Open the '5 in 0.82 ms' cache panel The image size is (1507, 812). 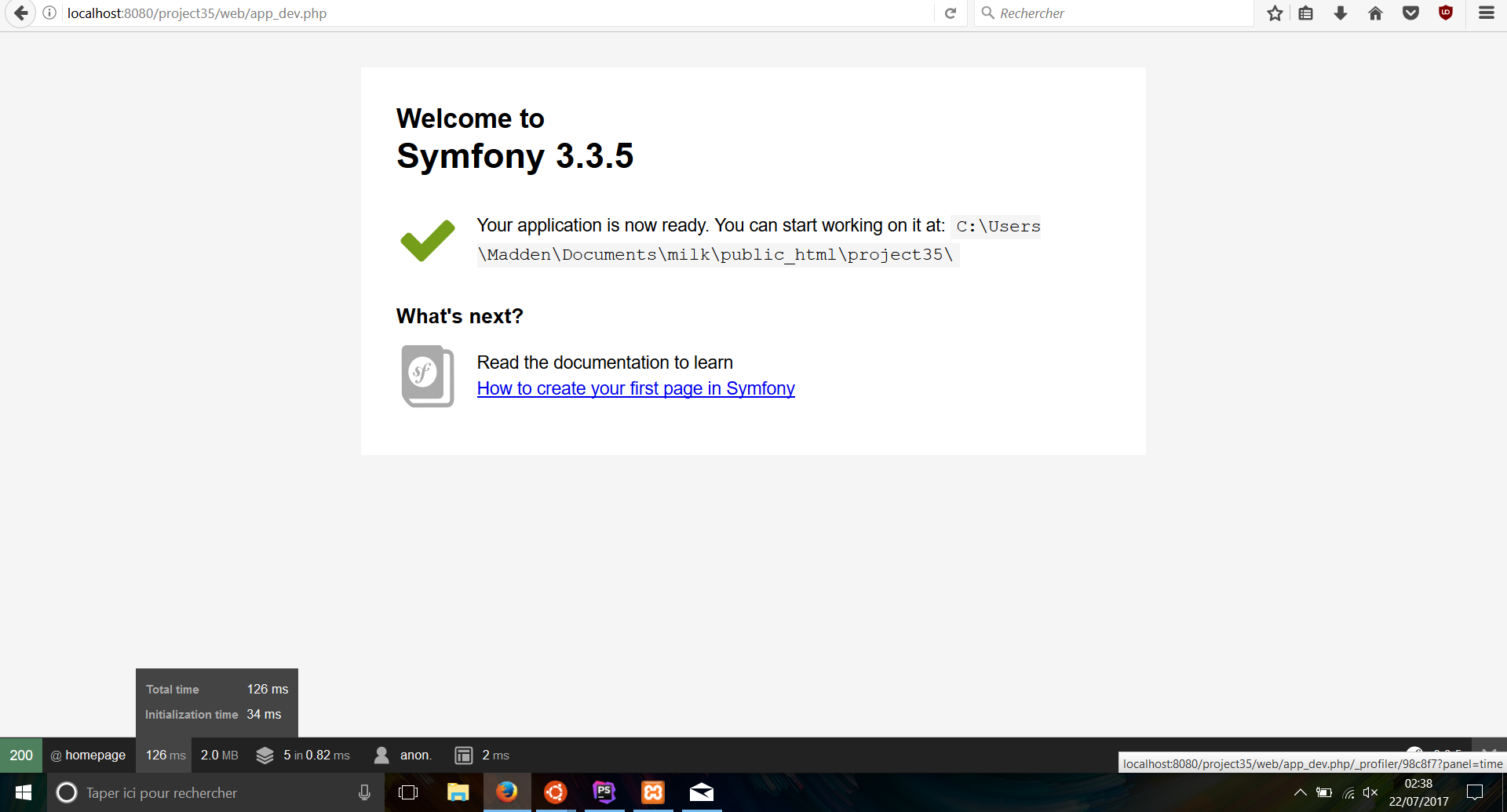click(x=316, y=755)
